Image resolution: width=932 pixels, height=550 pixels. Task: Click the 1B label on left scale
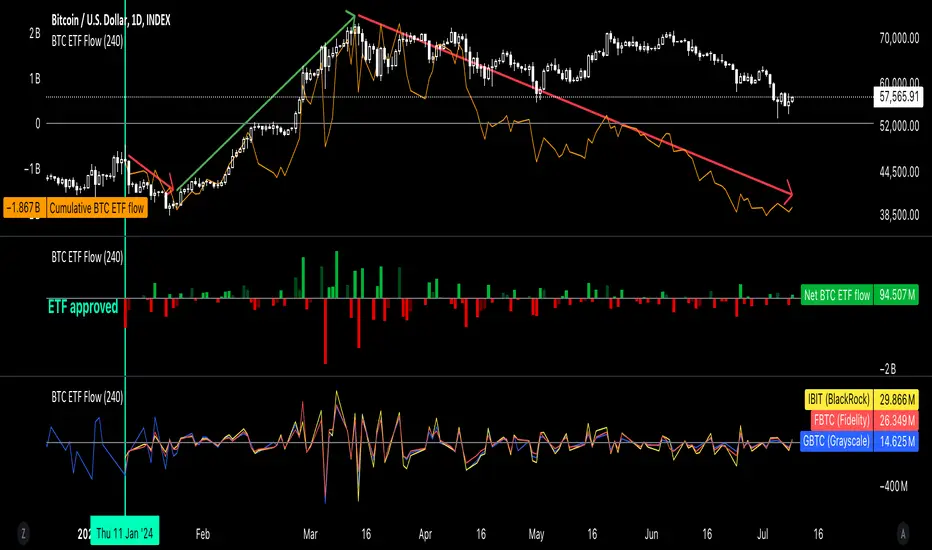[34, 78]
